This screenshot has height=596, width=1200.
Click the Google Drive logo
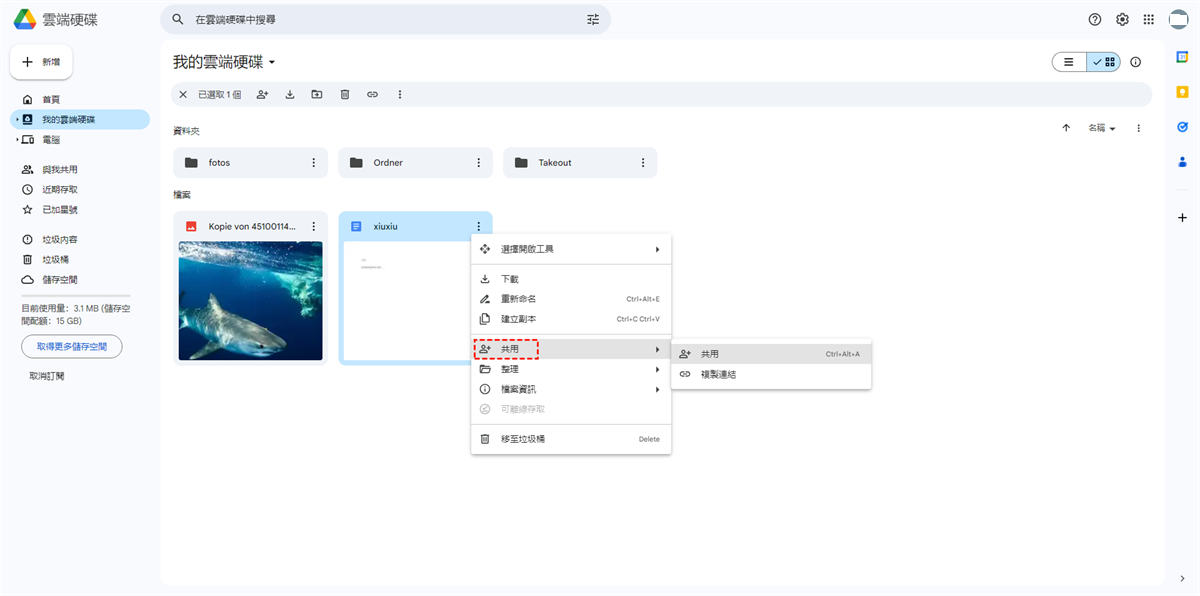pos(25,19)
